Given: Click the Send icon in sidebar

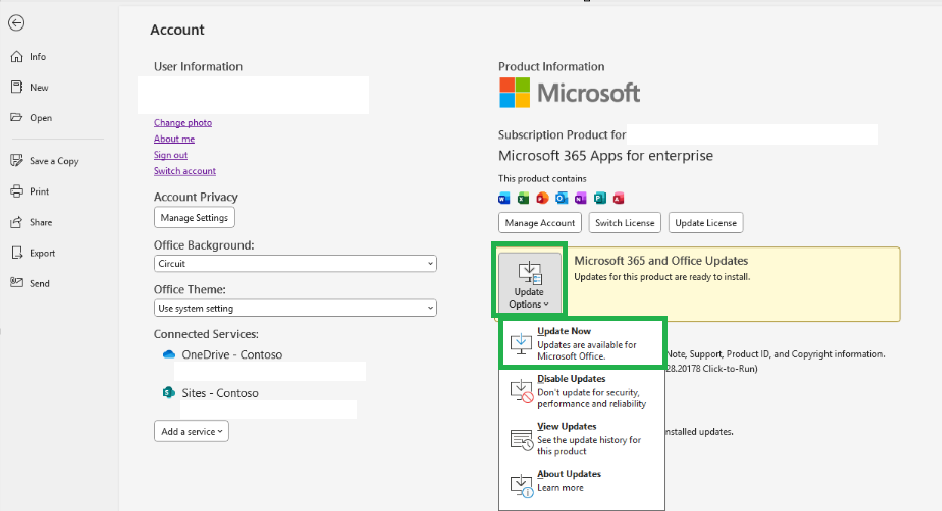Looking at the screenshot, I should click(16, 283).
